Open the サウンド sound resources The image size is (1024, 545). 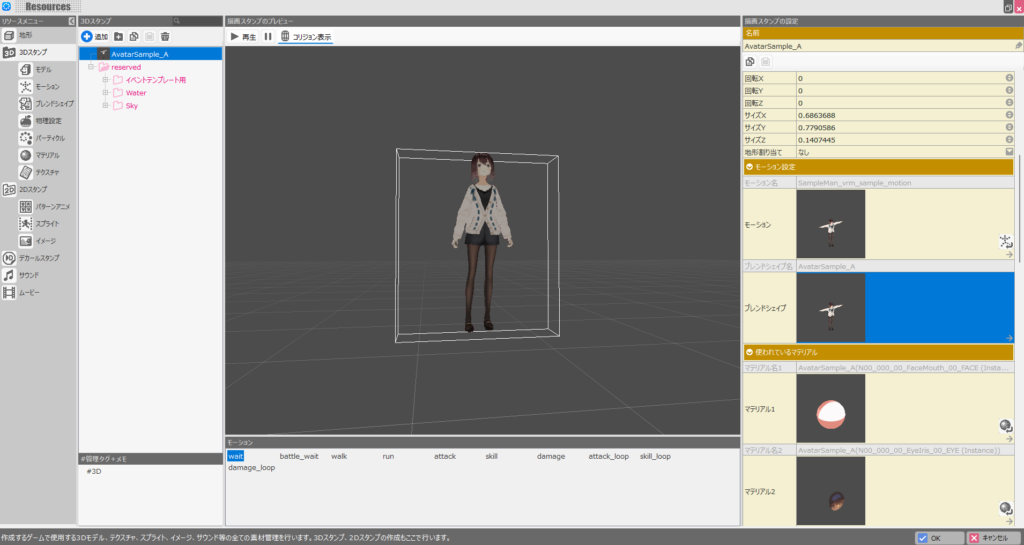click(28, 274)
